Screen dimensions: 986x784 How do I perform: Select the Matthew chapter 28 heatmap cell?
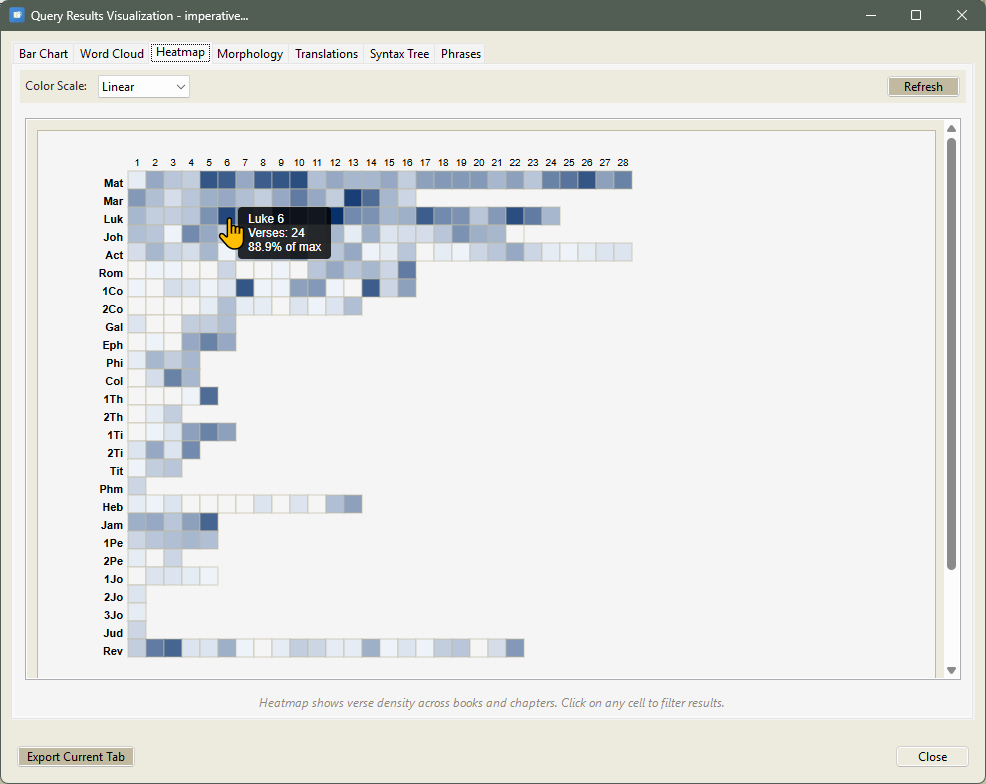click(x=623, y=180)
